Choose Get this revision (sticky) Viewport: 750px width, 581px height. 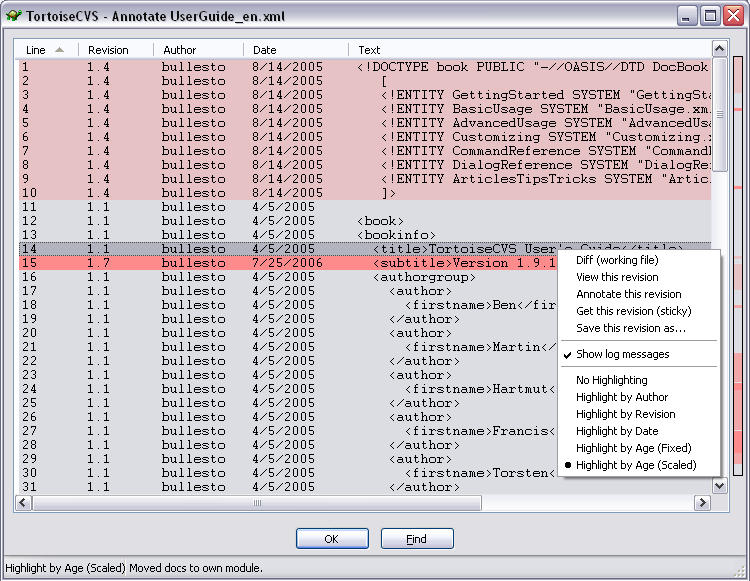click(639, 311)
